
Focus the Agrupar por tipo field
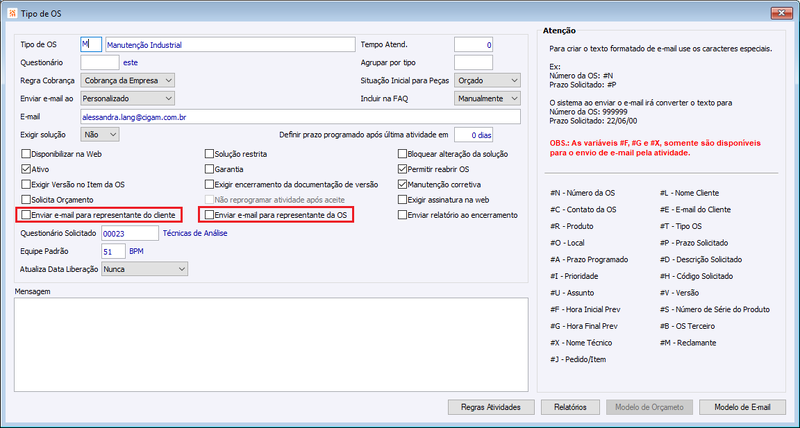[x=473, y=63]
